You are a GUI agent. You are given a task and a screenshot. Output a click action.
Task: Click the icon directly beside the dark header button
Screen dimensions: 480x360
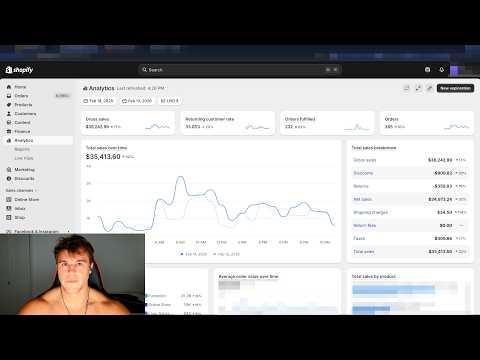[430, 88]
